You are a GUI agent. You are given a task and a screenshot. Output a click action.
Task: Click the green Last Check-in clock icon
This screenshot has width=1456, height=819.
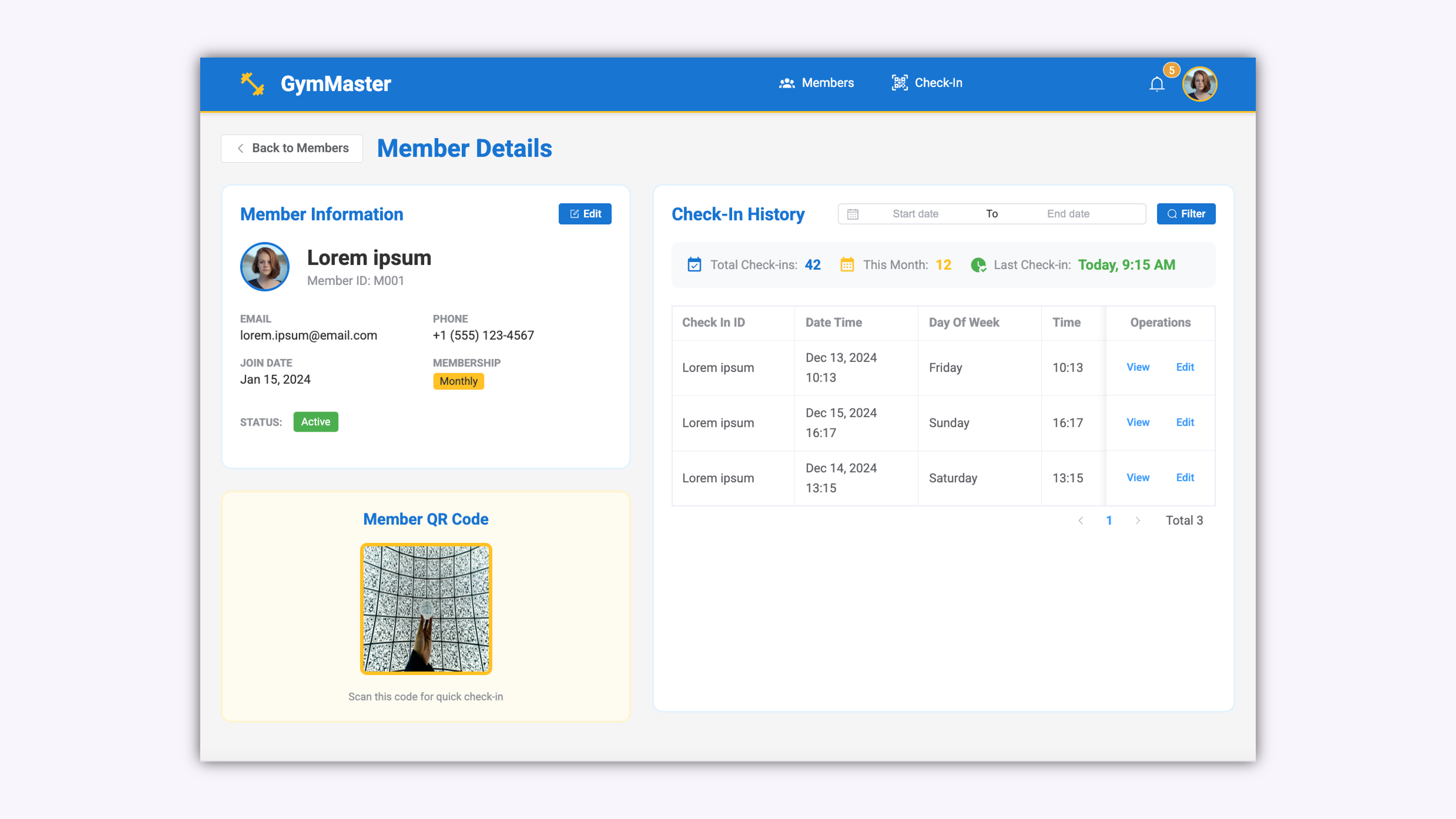979,264
